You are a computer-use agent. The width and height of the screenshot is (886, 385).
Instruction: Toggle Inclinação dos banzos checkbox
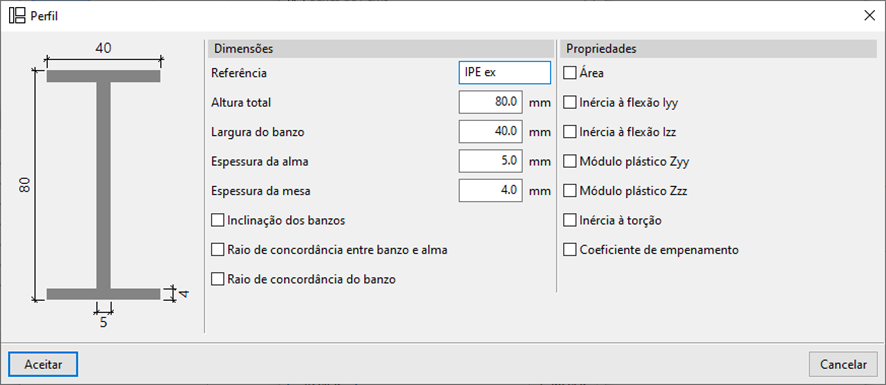[x=217, y=220]
